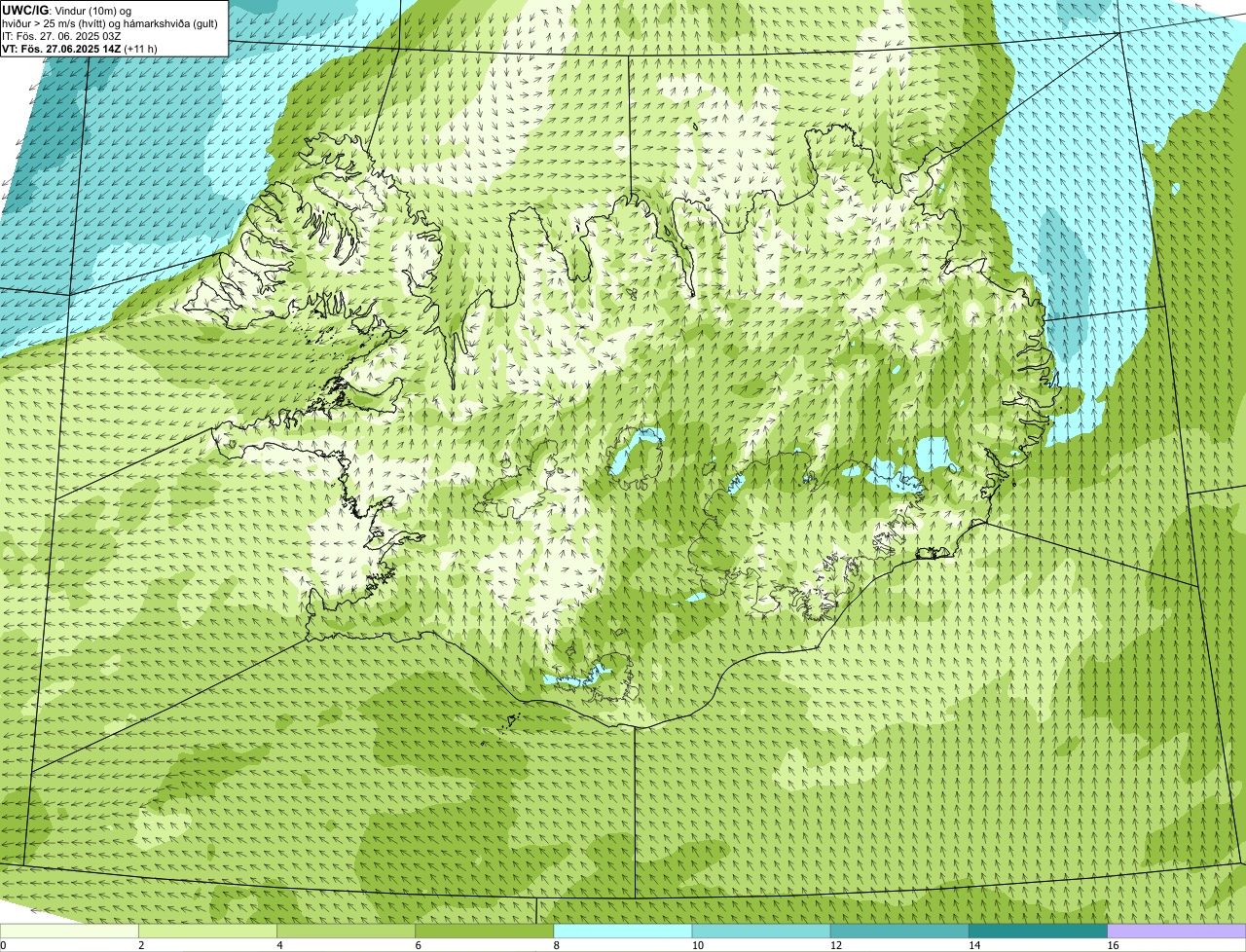The height and width of the screenshot is (952, 1246).
Task: Click the legend scale label '14'
Action: (x=973, y=945)
